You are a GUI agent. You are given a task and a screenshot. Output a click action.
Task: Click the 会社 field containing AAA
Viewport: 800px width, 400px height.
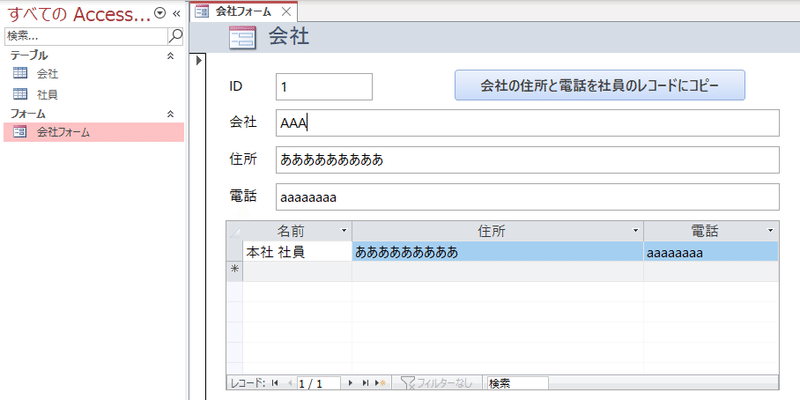coord(528,123)
